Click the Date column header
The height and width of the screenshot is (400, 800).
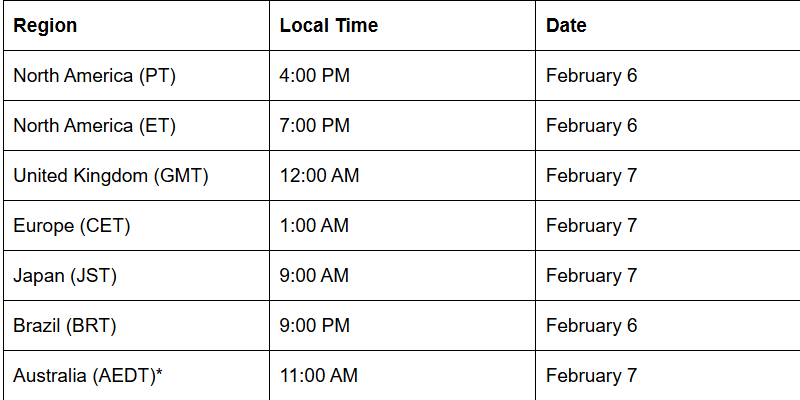(566, 26)
